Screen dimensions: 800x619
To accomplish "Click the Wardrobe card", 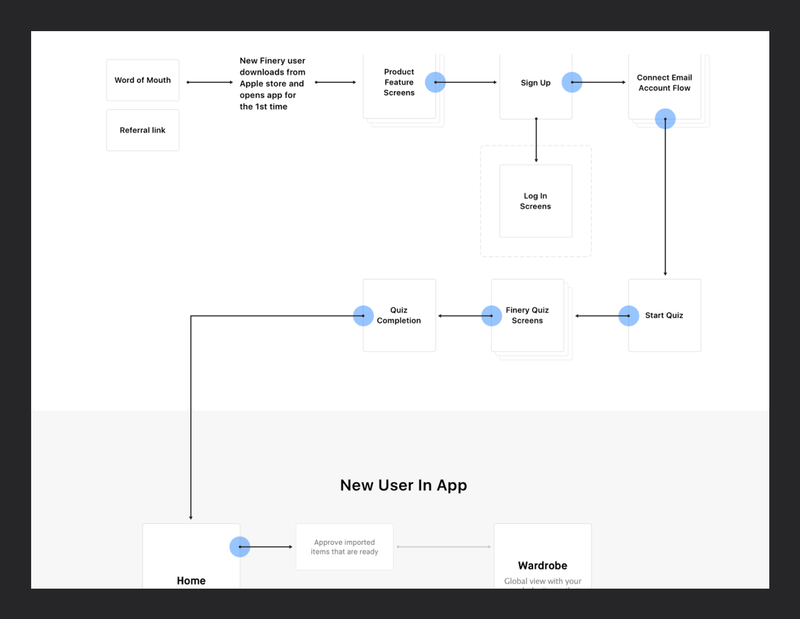I will [543, 560].
